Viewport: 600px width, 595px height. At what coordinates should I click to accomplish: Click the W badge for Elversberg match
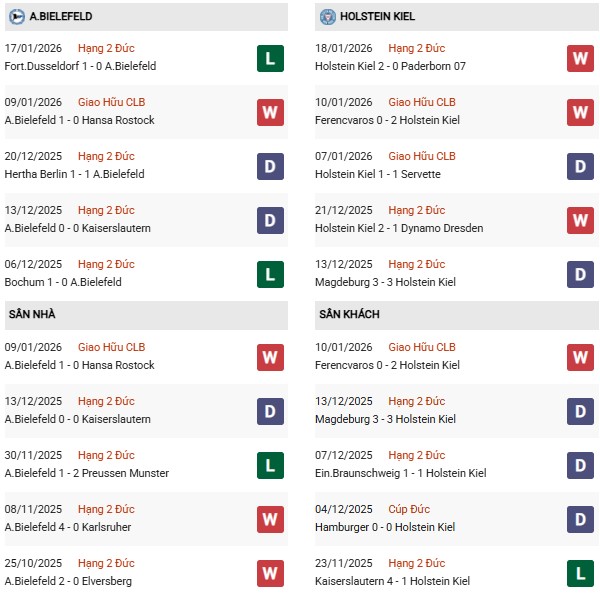click(x=269, y=573)
